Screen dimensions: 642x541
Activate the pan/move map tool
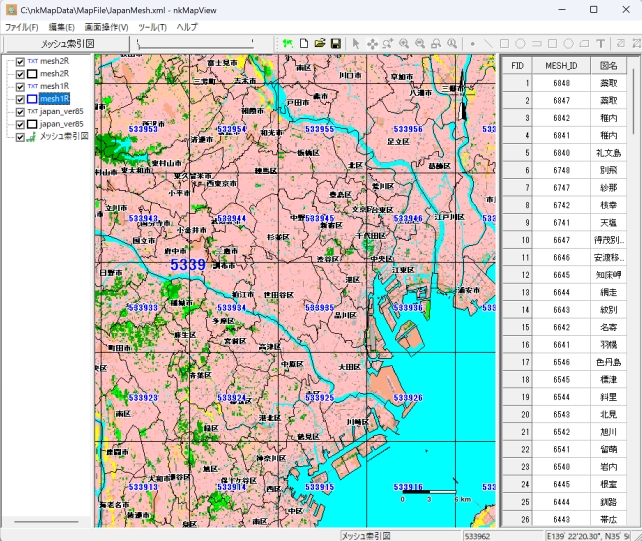click(372, 44)
